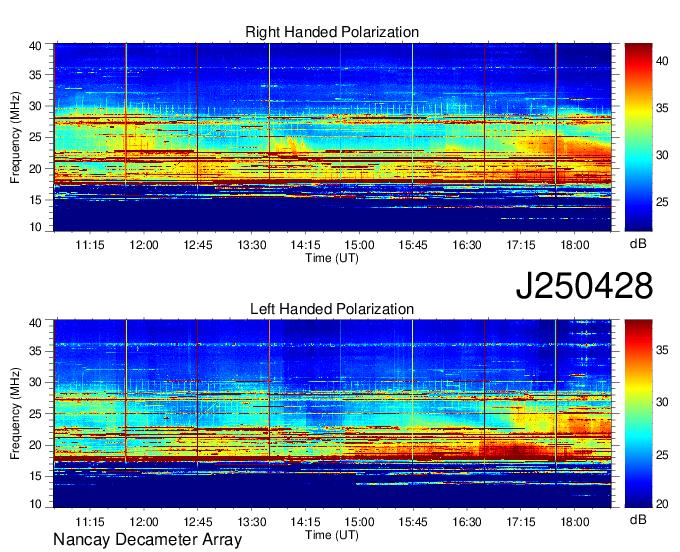Image resolution: width=680 pixels, height=552 pixels.
Task: Click the 35 dB tick on Right Handed color bar
Action: click(x=662, y=108)
